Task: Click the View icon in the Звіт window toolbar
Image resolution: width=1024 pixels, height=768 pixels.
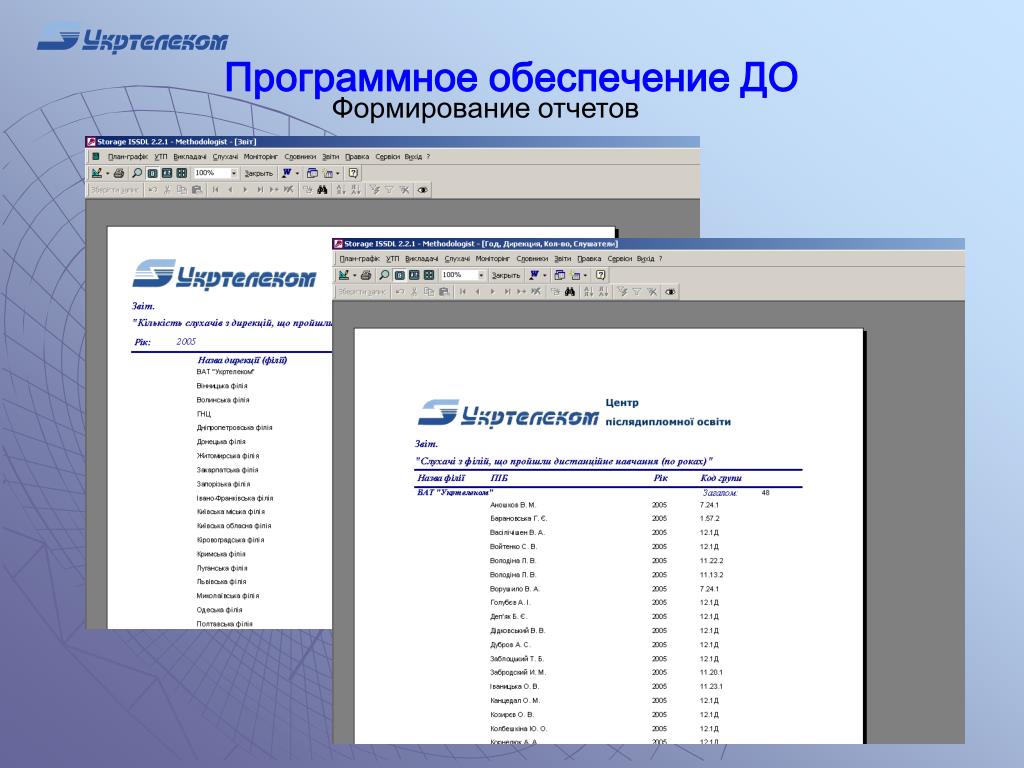Action: (x=97, y=173)
